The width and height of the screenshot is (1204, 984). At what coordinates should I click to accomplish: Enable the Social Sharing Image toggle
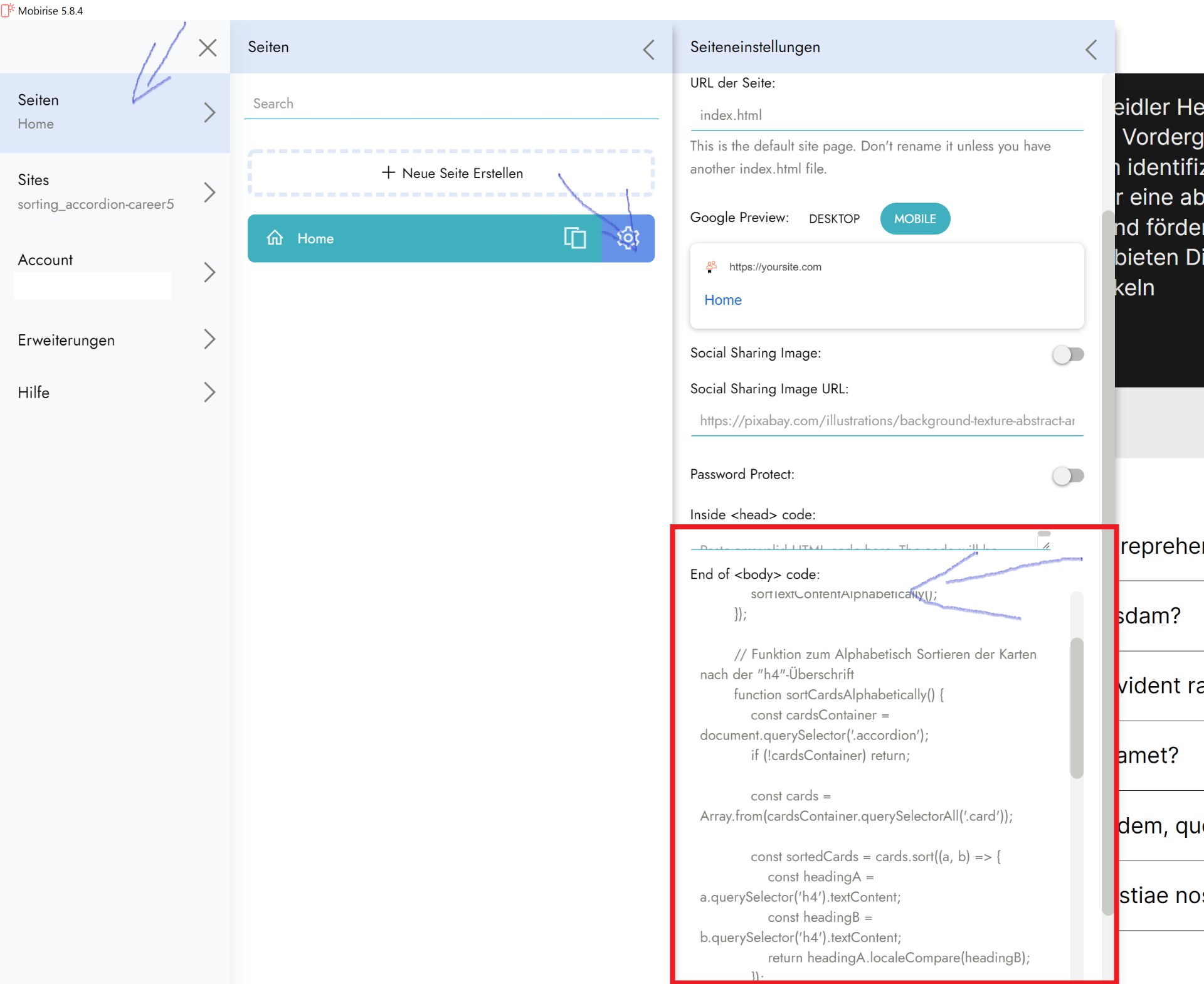coord(1068,354)
